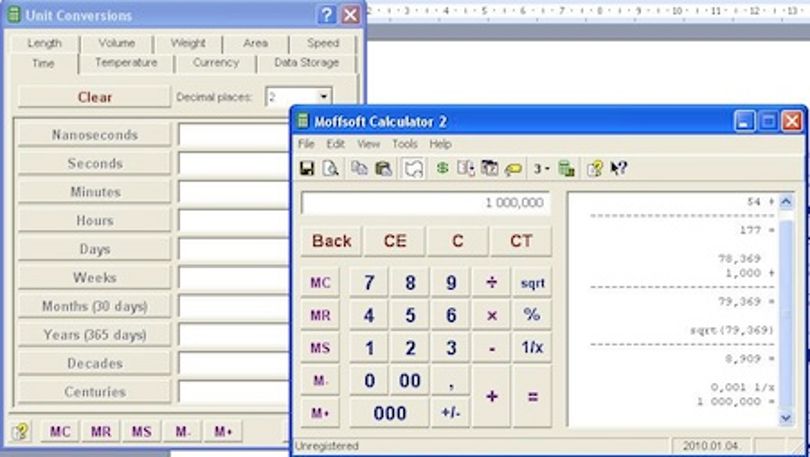The width and height of the screenshot is (810, 457).
Task: Click the Paste clipboard icon
Action: pyautogui.click(x=383, y=168)
